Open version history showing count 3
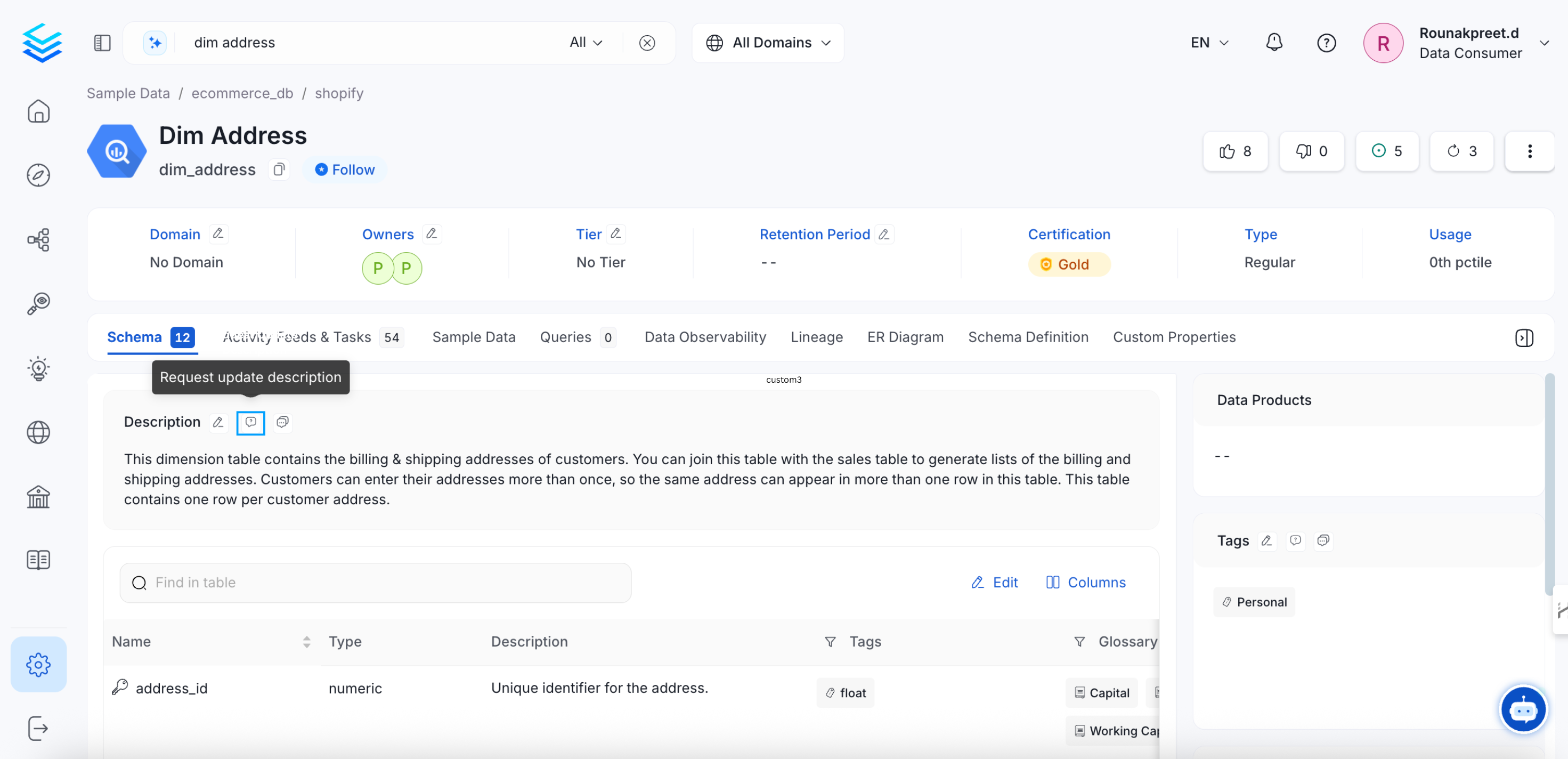 point(1462,151)
